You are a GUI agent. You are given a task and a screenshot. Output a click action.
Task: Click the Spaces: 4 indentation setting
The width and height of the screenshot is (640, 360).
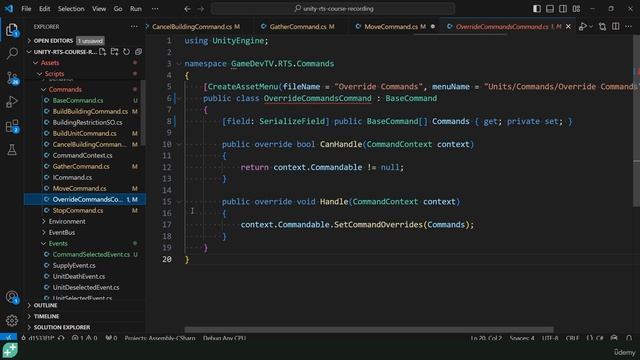click(522, 338)
